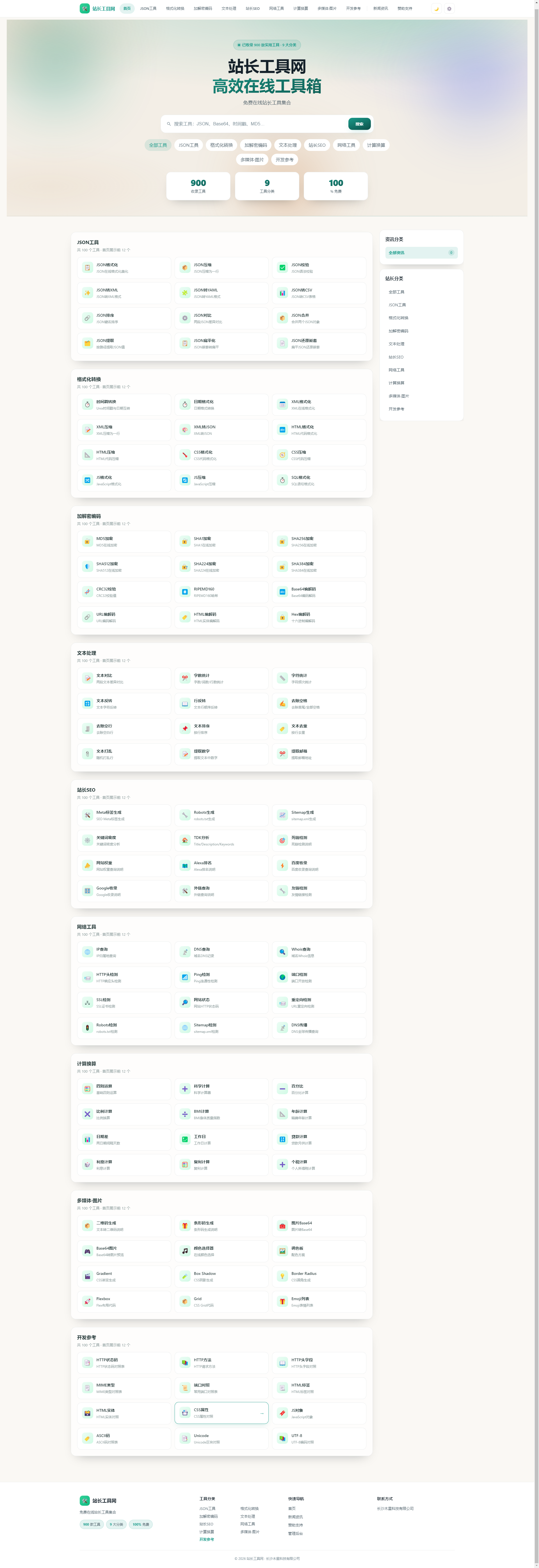Click the icon on the JSON格式化 card

click(x=88, y=268)
